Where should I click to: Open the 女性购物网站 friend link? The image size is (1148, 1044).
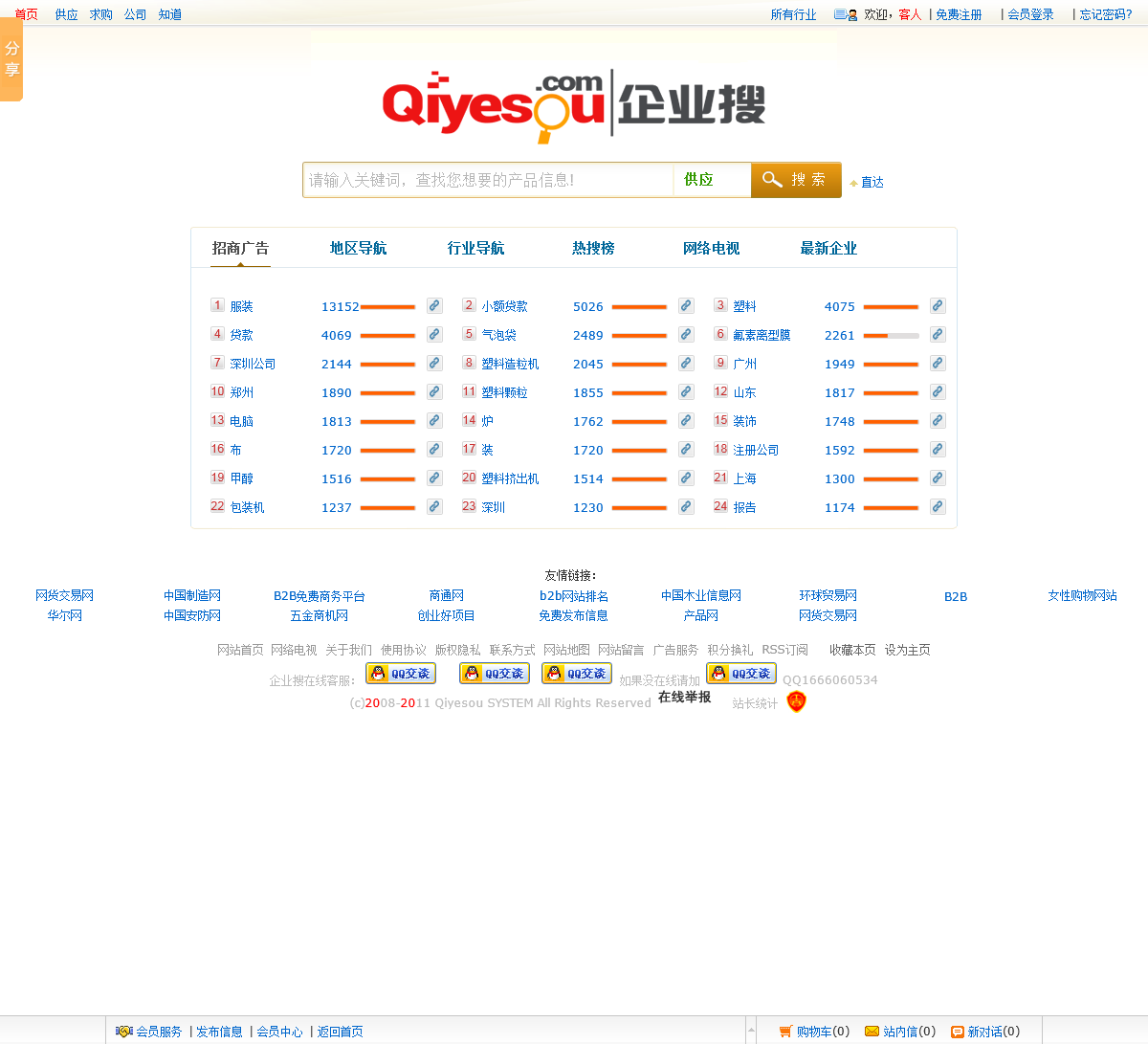tap(1082, 595)
